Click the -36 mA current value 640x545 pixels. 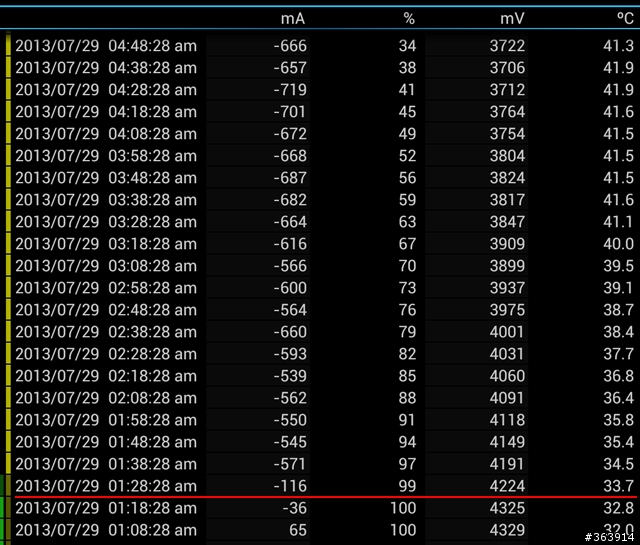click(294, 508)
